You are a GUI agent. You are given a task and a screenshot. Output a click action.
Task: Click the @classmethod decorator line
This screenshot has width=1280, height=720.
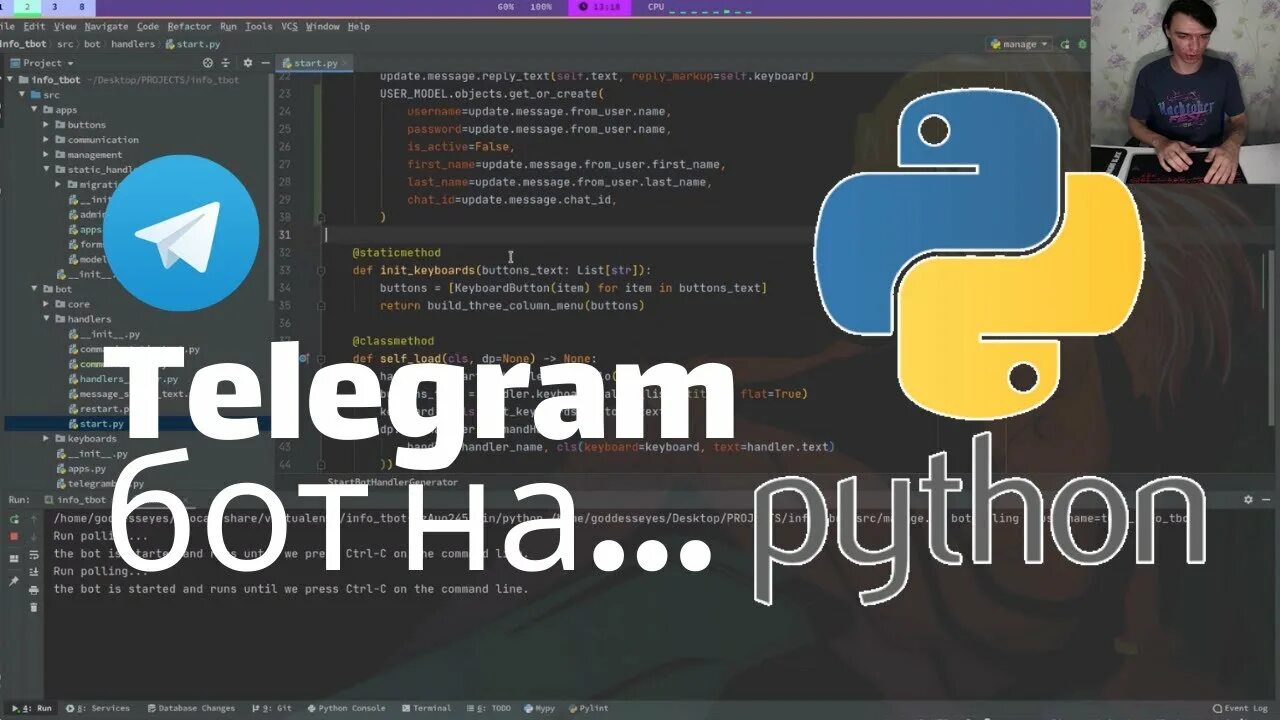(393, 341)
